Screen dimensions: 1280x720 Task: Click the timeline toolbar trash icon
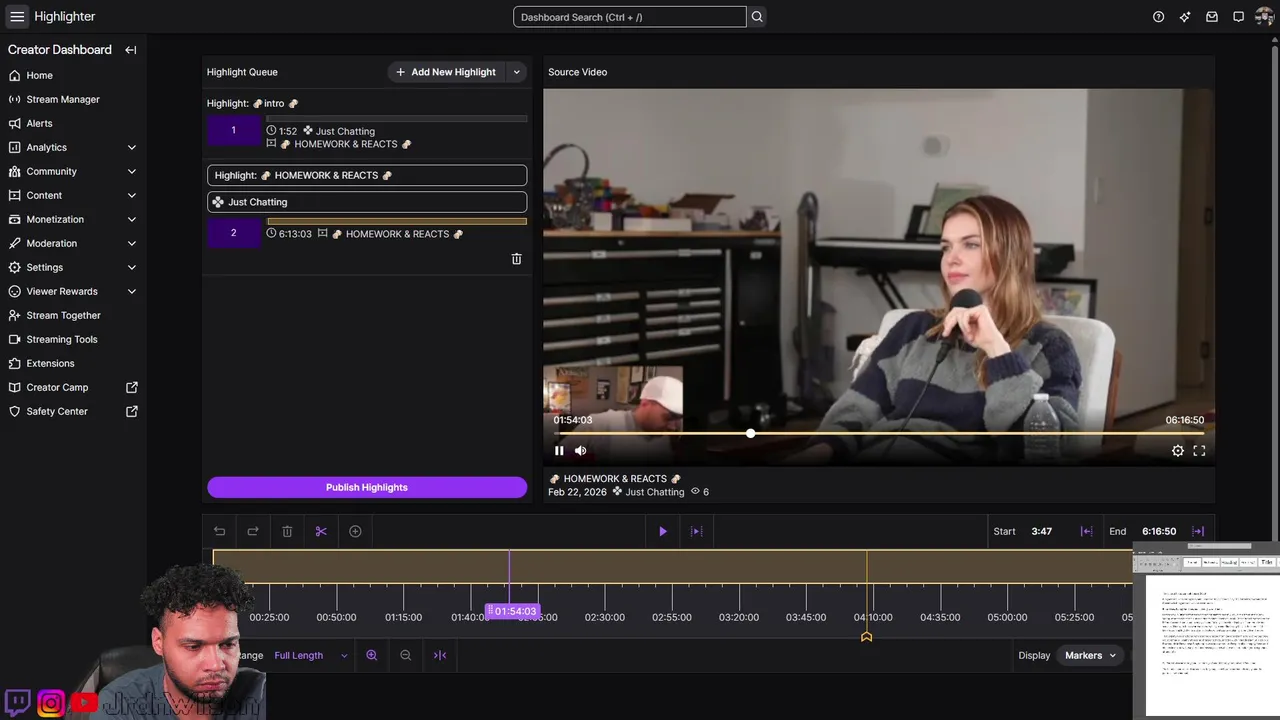coord(287,531)
